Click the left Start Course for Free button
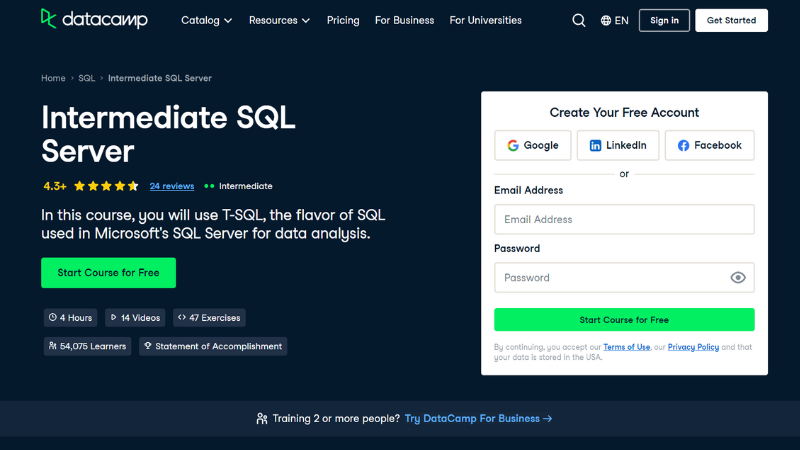This screenshot has height=450, width=800. [x=109, y=273]
